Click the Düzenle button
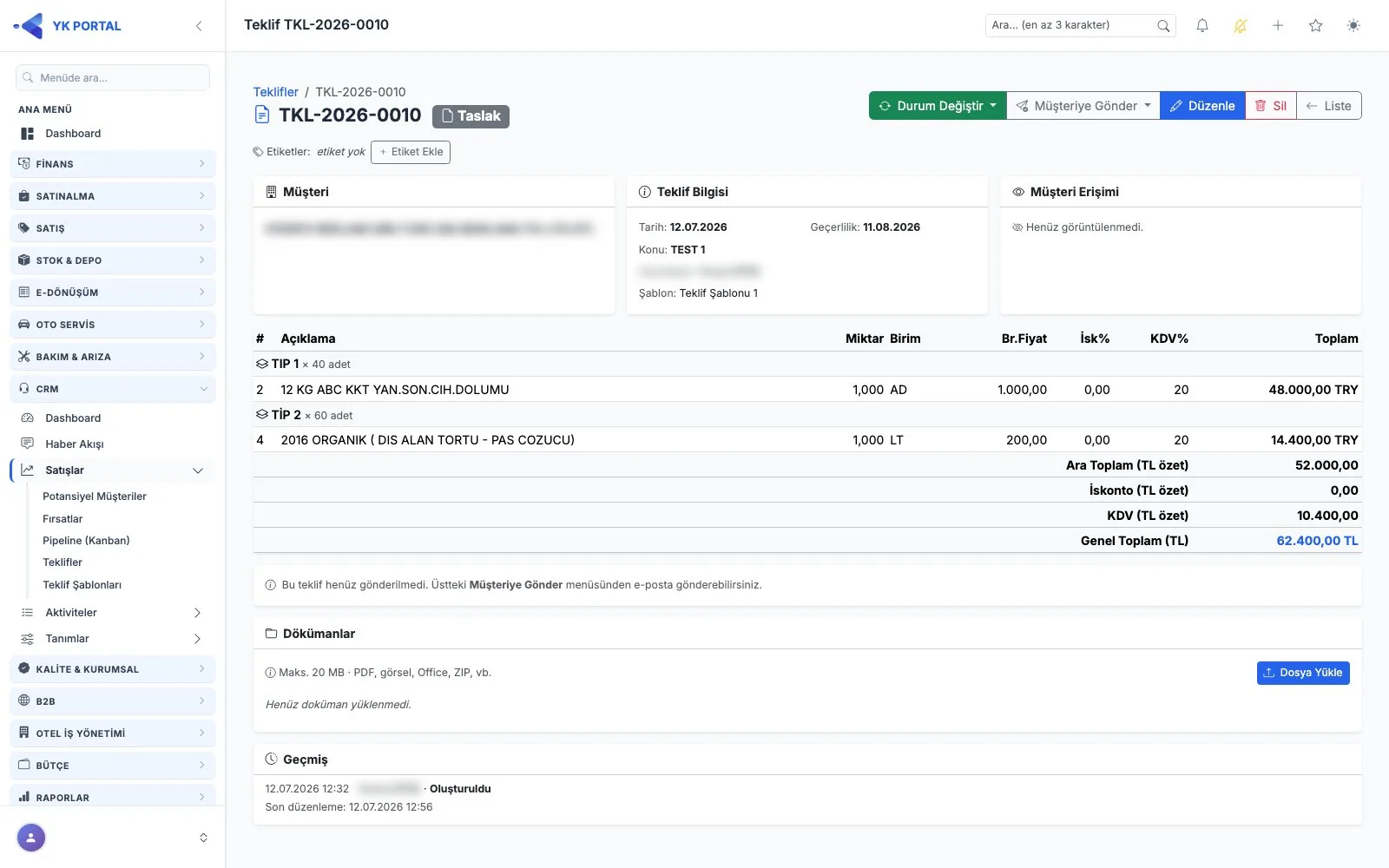The width and height of the screenshot is (1389, 868). click(1202, 106)
